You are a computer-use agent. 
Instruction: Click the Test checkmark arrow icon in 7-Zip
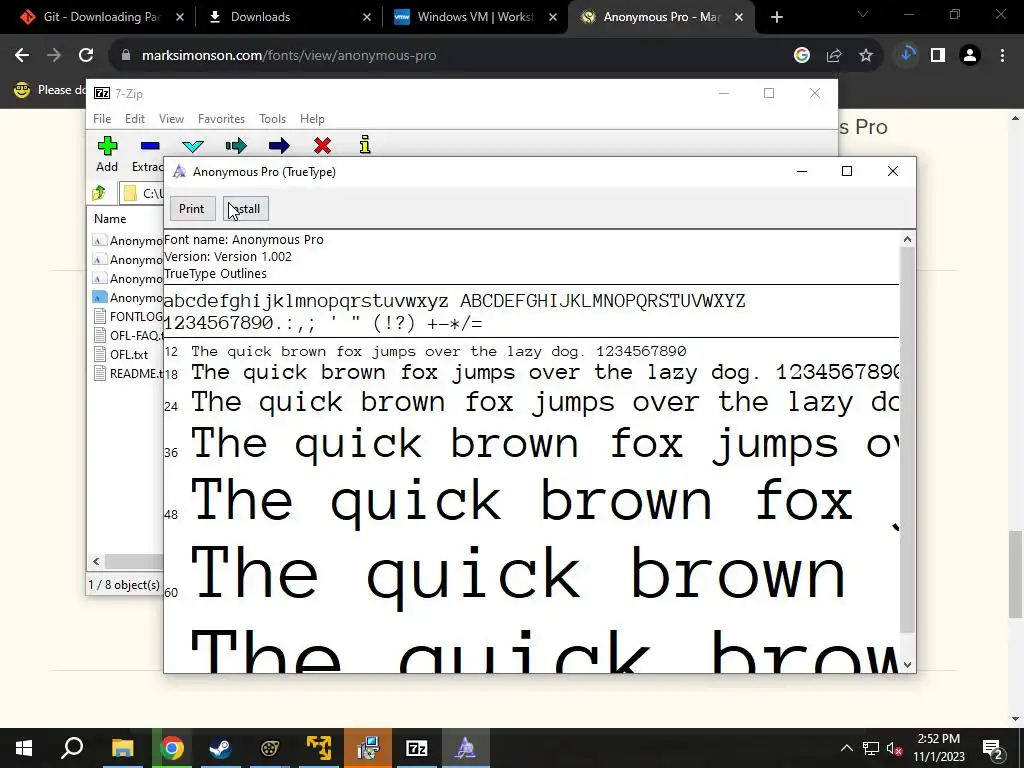193,146
